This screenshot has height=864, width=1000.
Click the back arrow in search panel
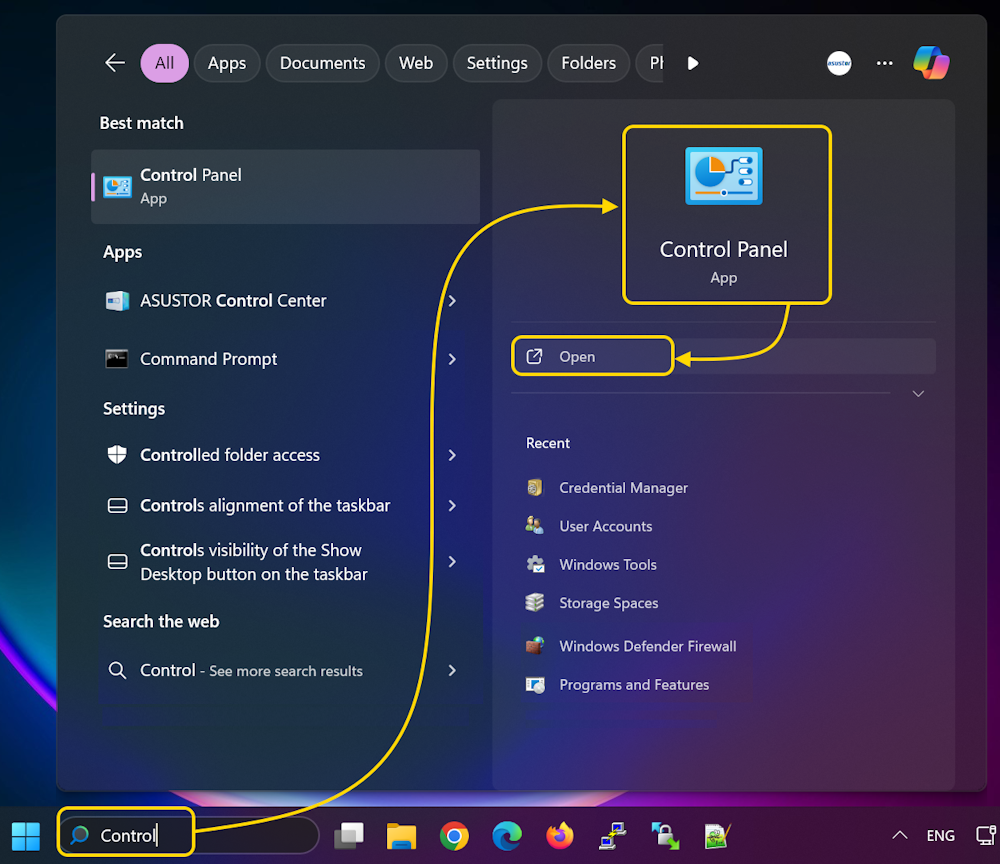pos(115,63)
